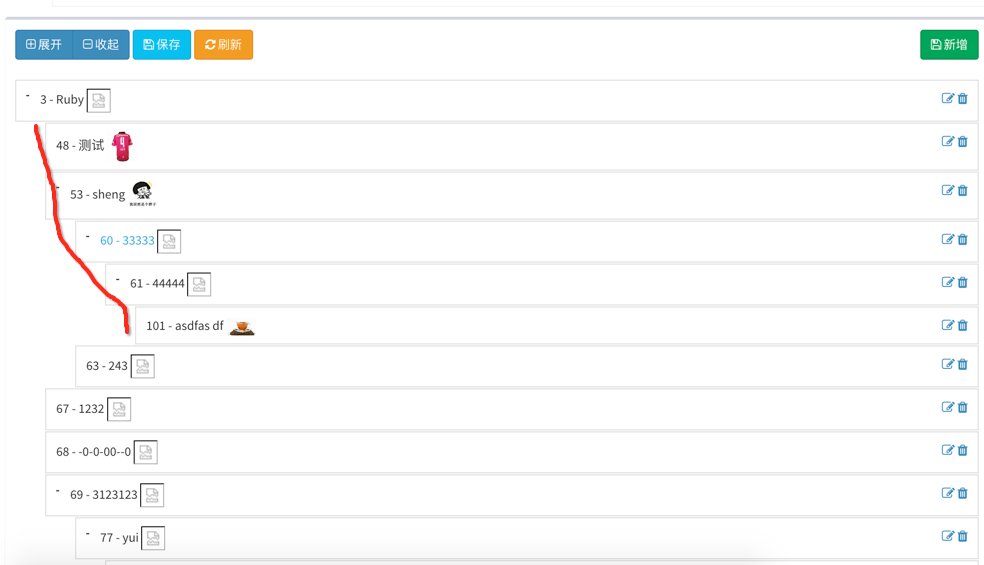Viewport: 984px width, 565px height.
Task: Collapse the 3 - Ruby node
Action: click(x=28, y=96)
